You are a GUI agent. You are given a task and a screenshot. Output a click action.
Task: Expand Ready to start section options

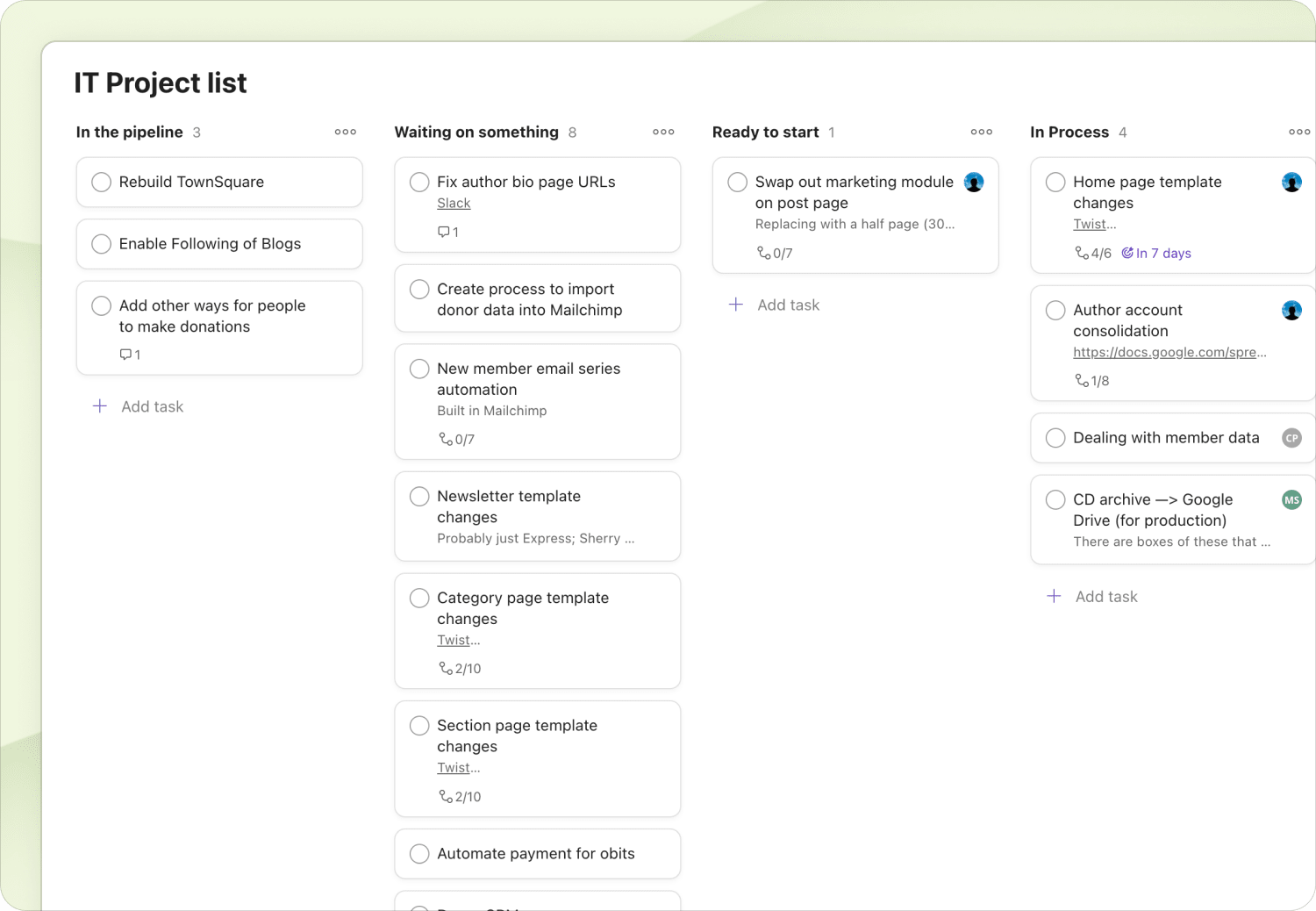point(982,133)
